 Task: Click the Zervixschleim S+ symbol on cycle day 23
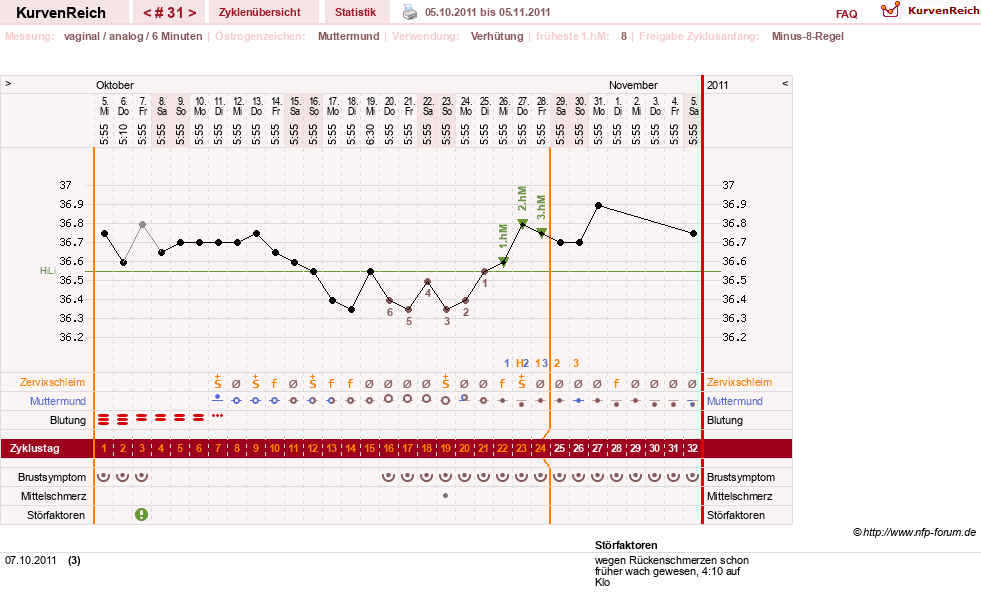point(522,382)
